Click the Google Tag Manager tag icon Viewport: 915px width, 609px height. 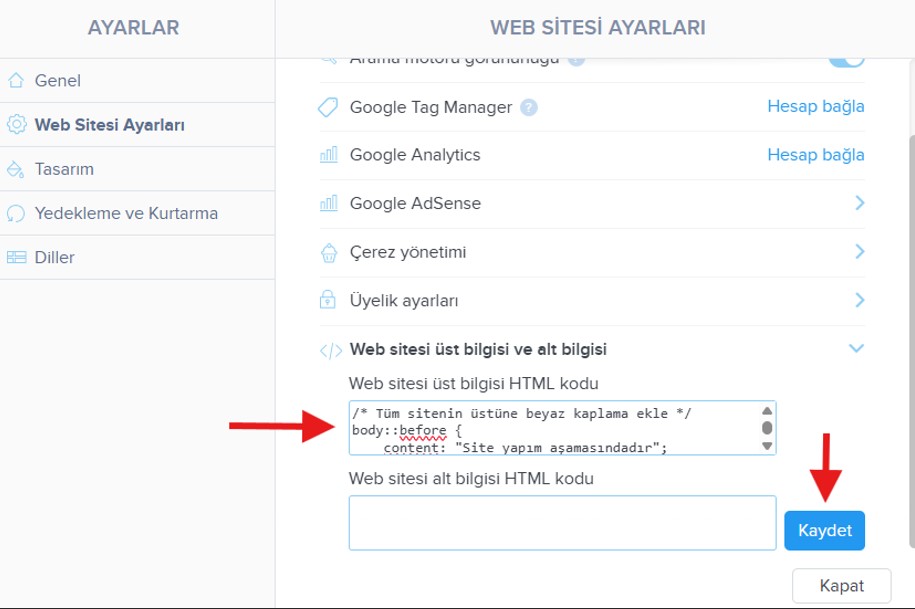pos(328,107)
